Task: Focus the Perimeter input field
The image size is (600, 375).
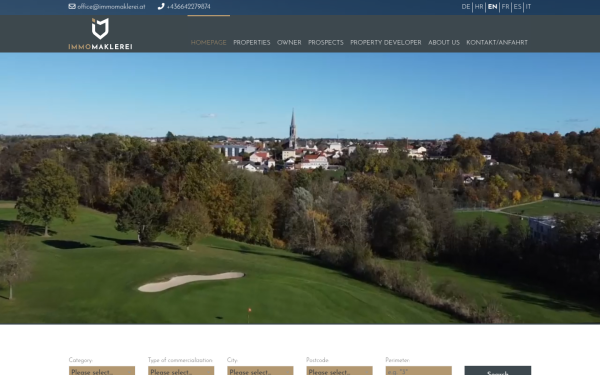Action: [x=419, y=371]
